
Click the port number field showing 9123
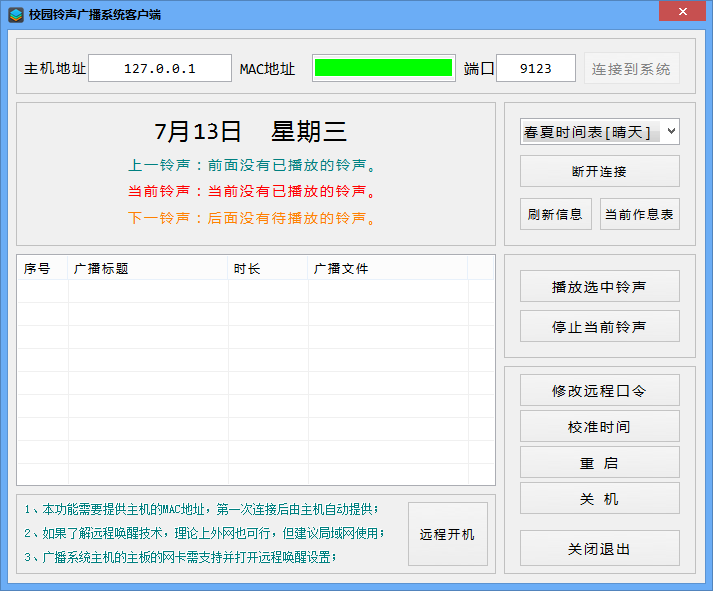click(535, 69)
